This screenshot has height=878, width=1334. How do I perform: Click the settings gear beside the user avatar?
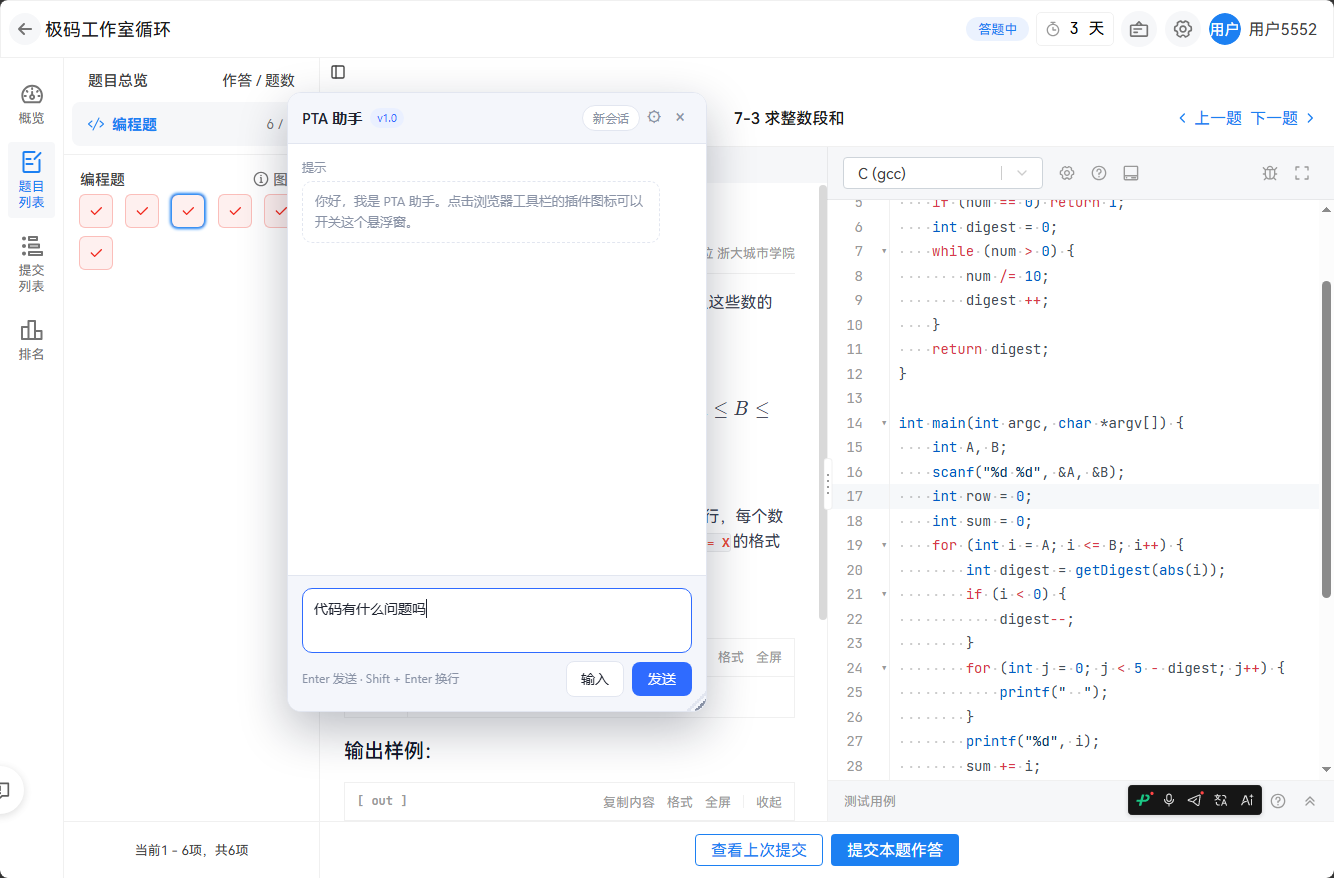coord(1183,29)
